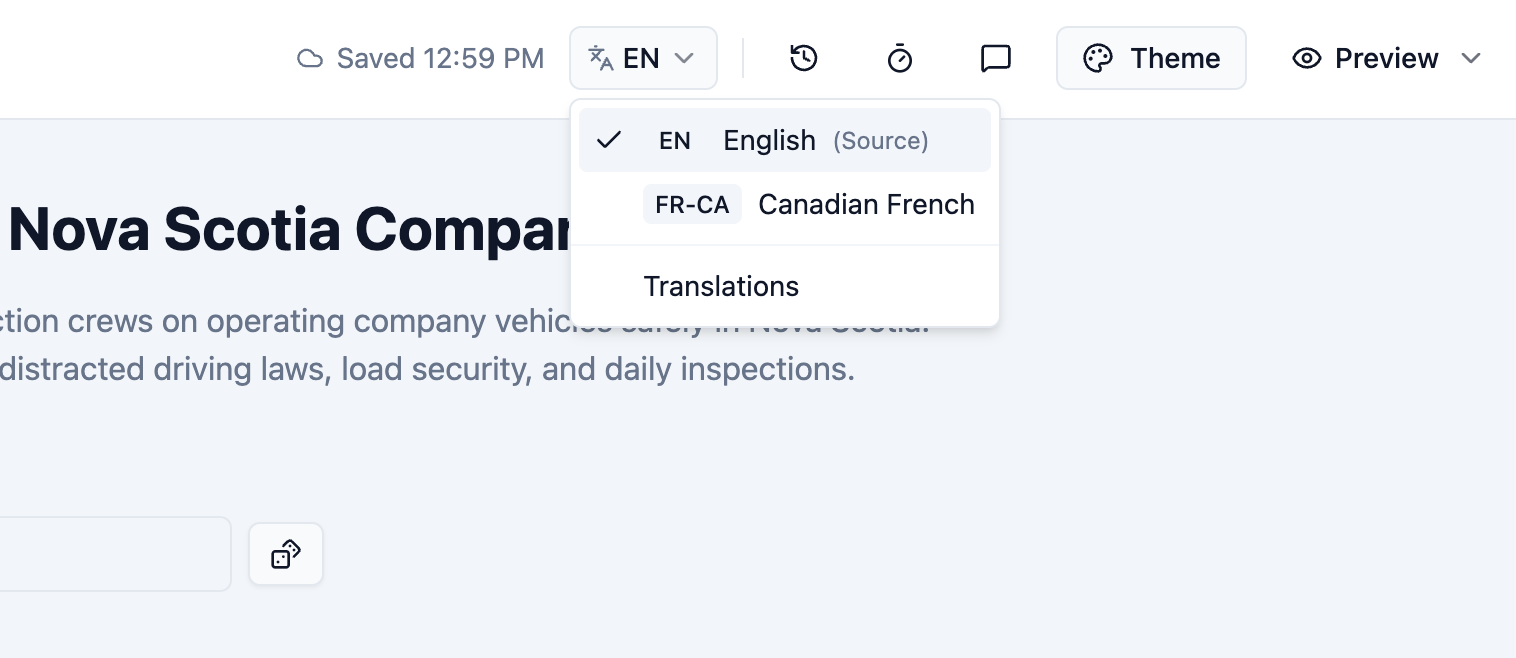
Task: Open the language selector dropdown
Action: 643,58
